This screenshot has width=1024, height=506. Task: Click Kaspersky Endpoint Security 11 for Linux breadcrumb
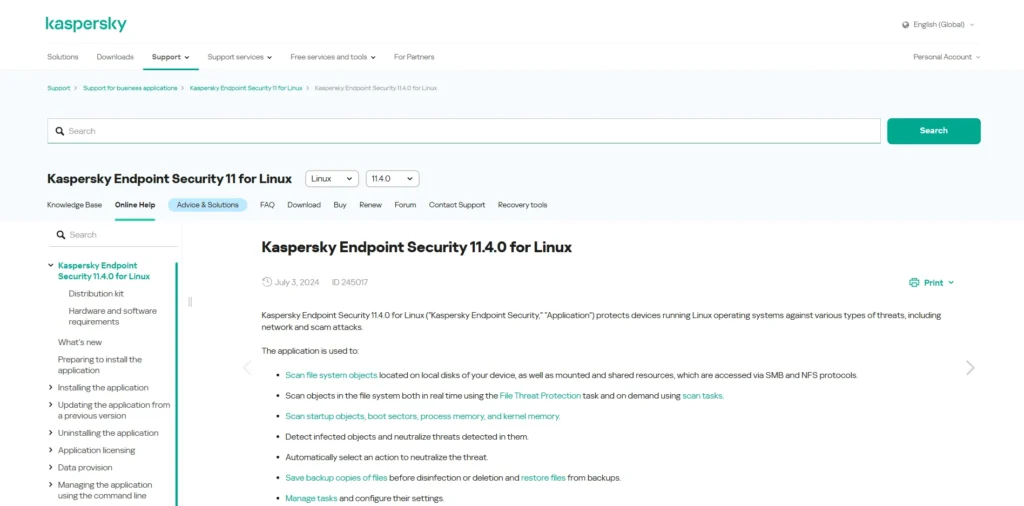(246, 88)
